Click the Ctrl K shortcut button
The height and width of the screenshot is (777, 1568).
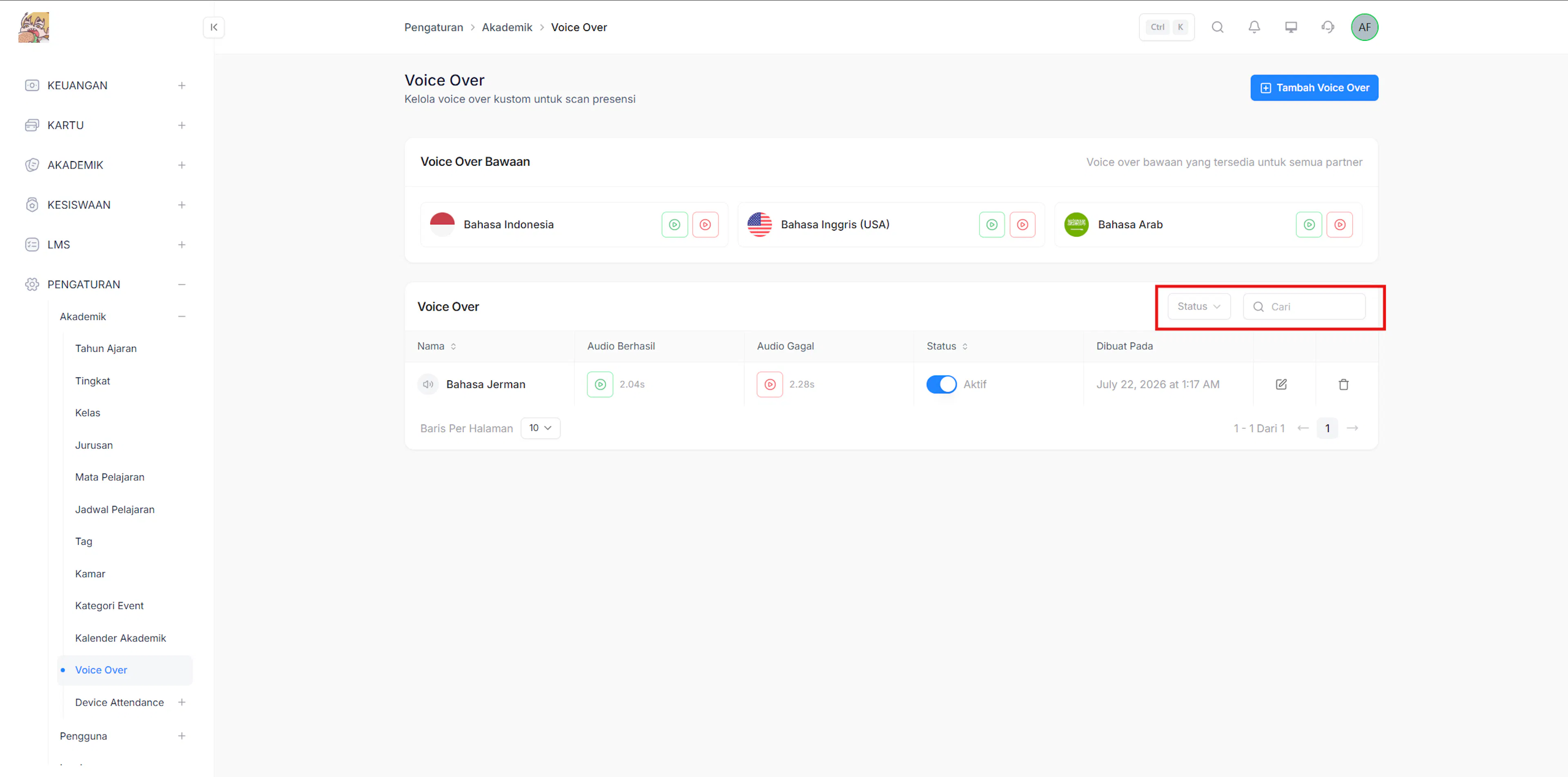(x=1166, y=27)
